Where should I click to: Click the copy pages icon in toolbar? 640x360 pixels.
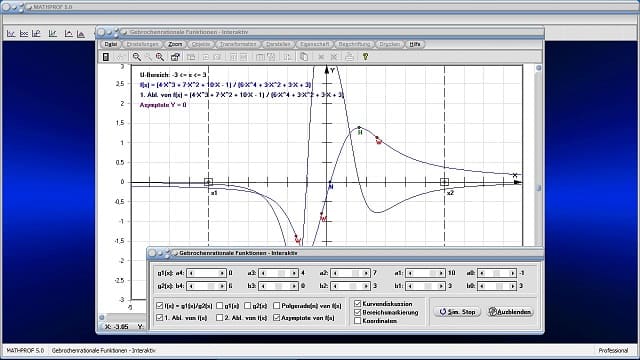tap(304, 57)
